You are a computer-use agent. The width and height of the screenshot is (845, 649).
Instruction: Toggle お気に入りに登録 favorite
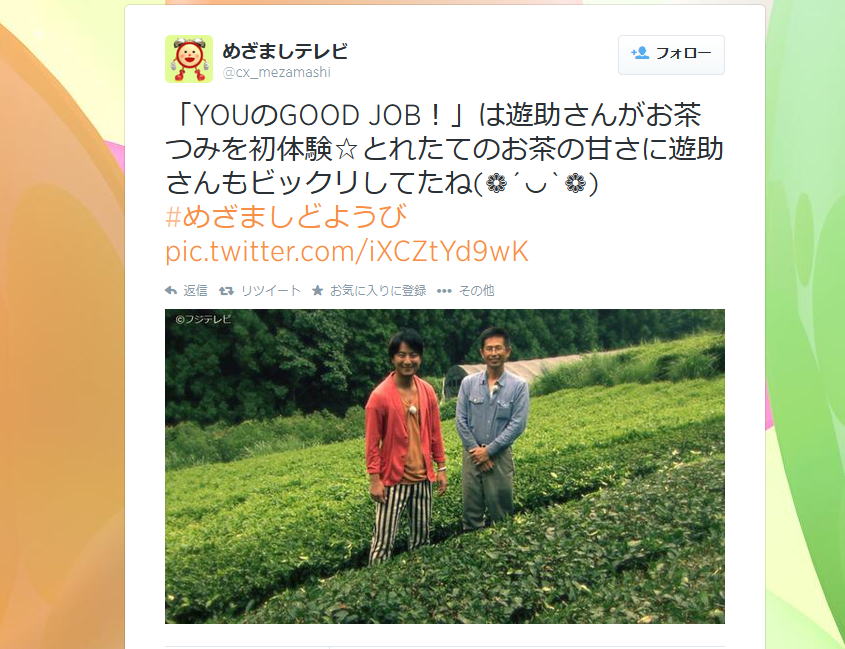tap(378, 291)
